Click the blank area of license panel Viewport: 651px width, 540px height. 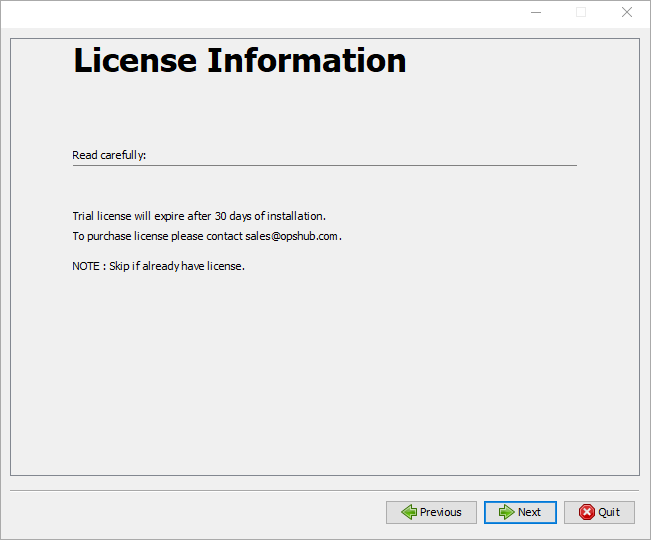tap(324, 380)
